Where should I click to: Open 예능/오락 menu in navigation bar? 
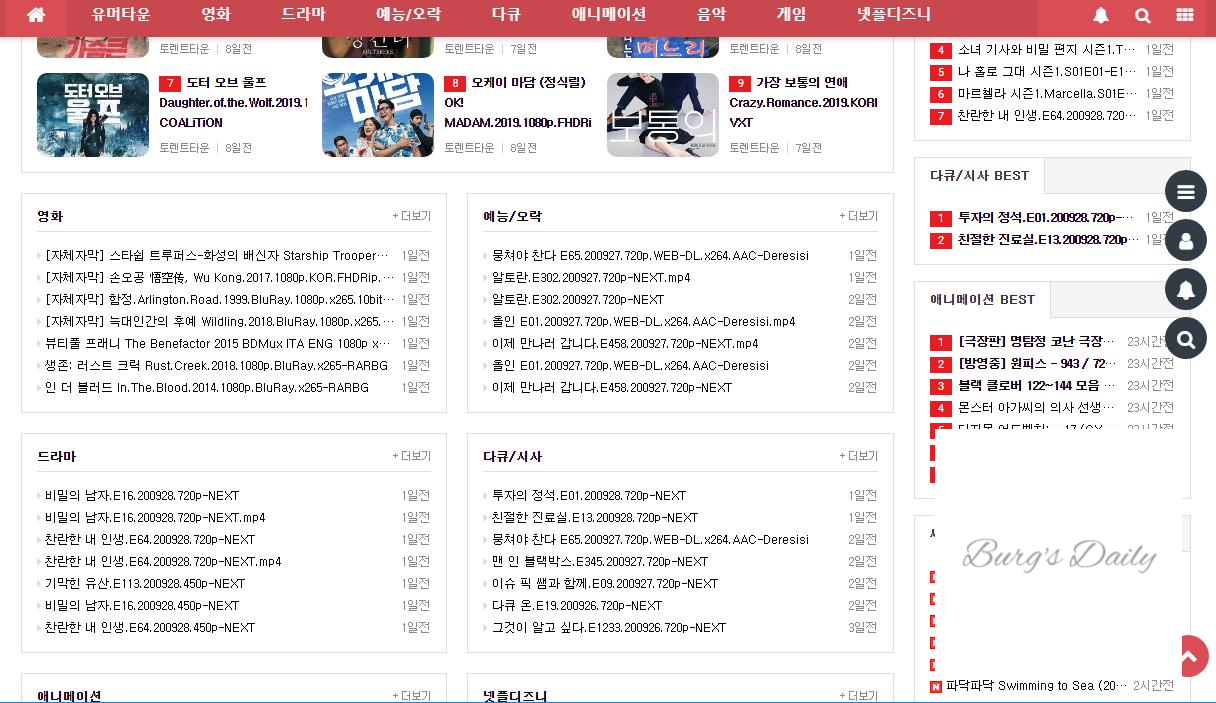tap(408, 14)
